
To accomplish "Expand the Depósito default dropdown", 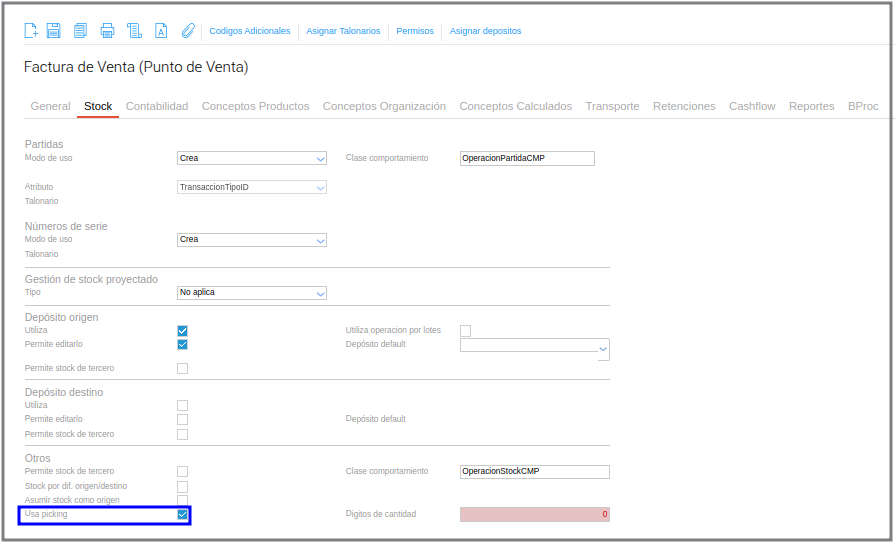I will point(534,348).
